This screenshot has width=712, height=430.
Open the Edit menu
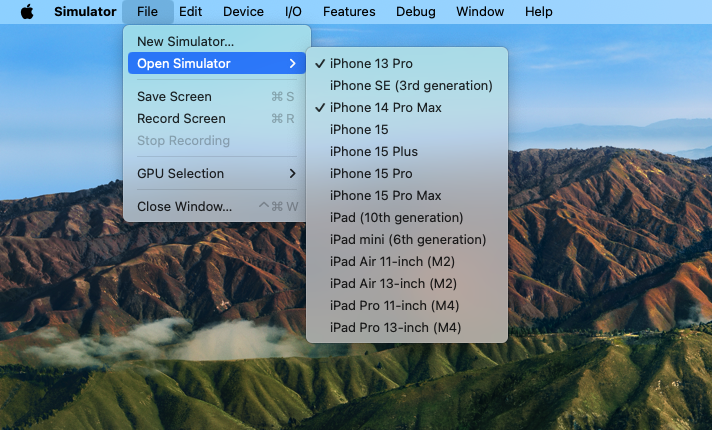[190, 12]
